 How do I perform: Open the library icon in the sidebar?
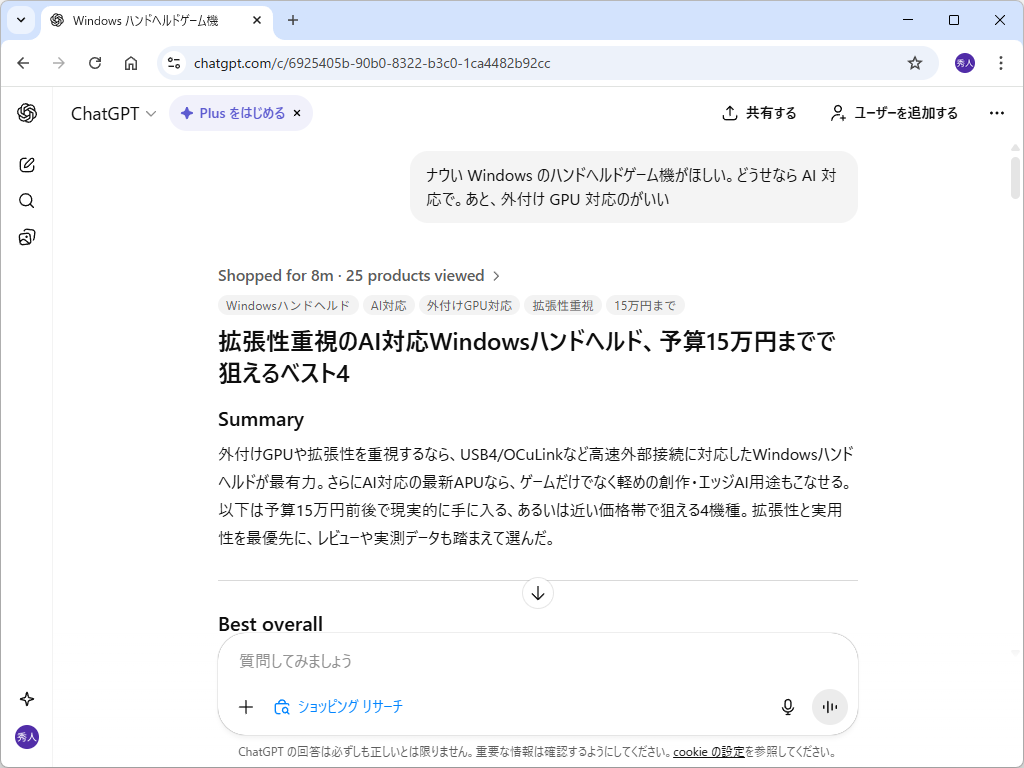[26, 237]
